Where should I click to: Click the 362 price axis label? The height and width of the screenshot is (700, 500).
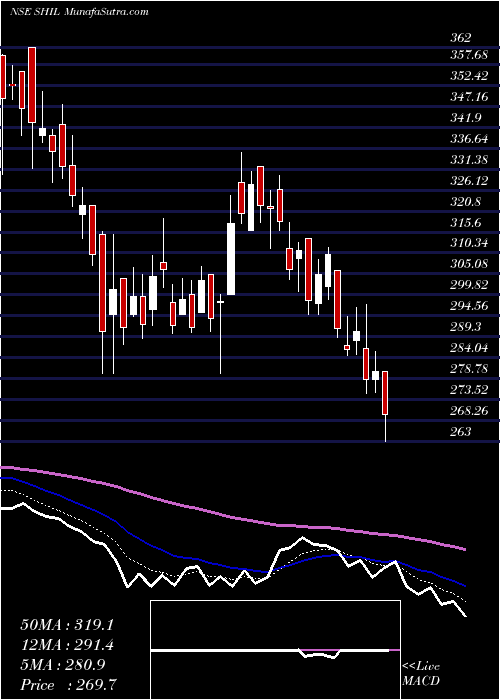461,38
